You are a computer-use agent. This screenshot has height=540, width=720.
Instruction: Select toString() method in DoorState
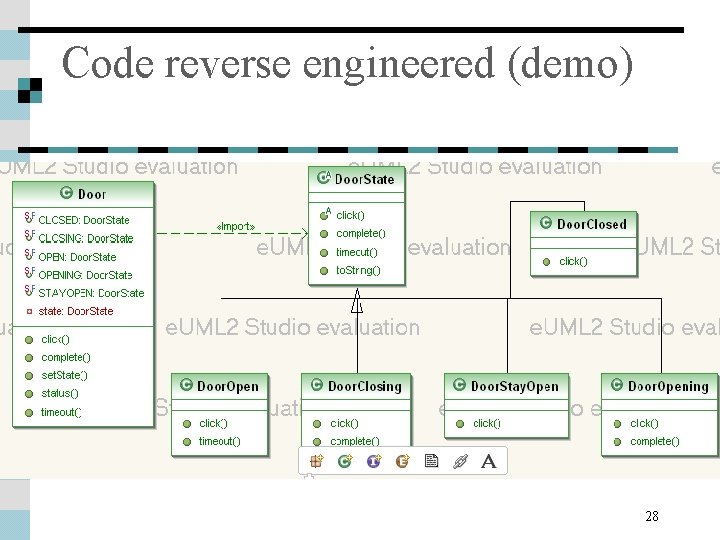[x=350, y=270]
